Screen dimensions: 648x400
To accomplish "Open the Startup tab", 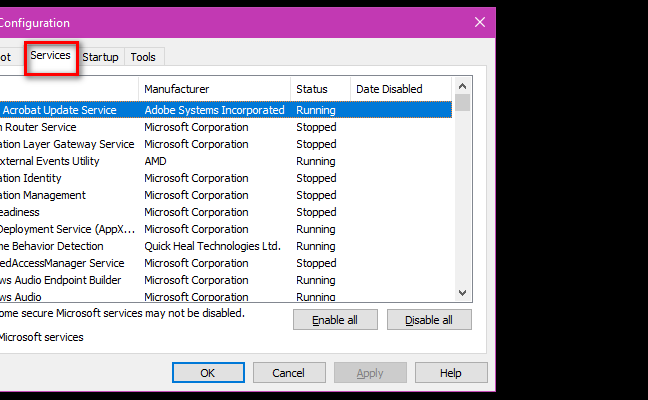I will 100,57.
